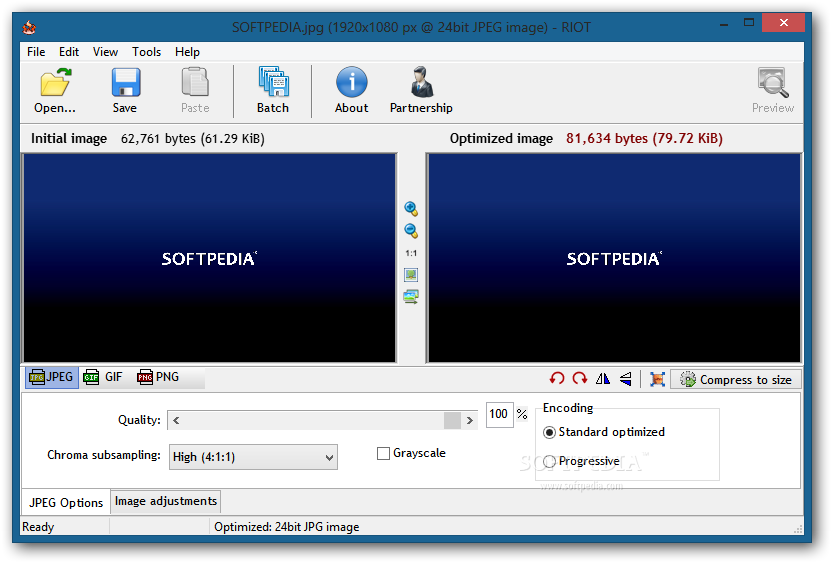Image resolution: width=832 pixels, height=563 pixels.
Task: Show the About dialog
Action: [351, 90]
